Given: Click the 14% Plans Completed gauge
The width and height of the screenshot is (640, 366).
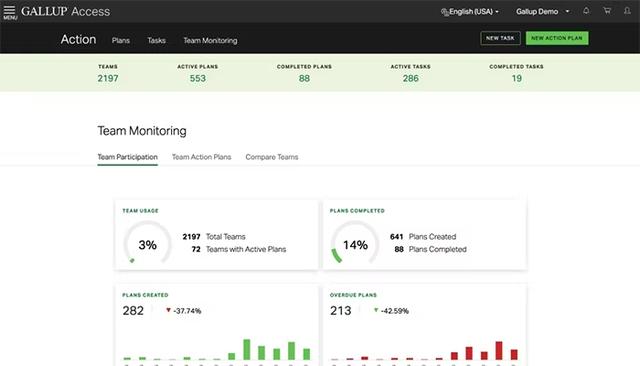Looking at the screenshot, I should (355, 244).
